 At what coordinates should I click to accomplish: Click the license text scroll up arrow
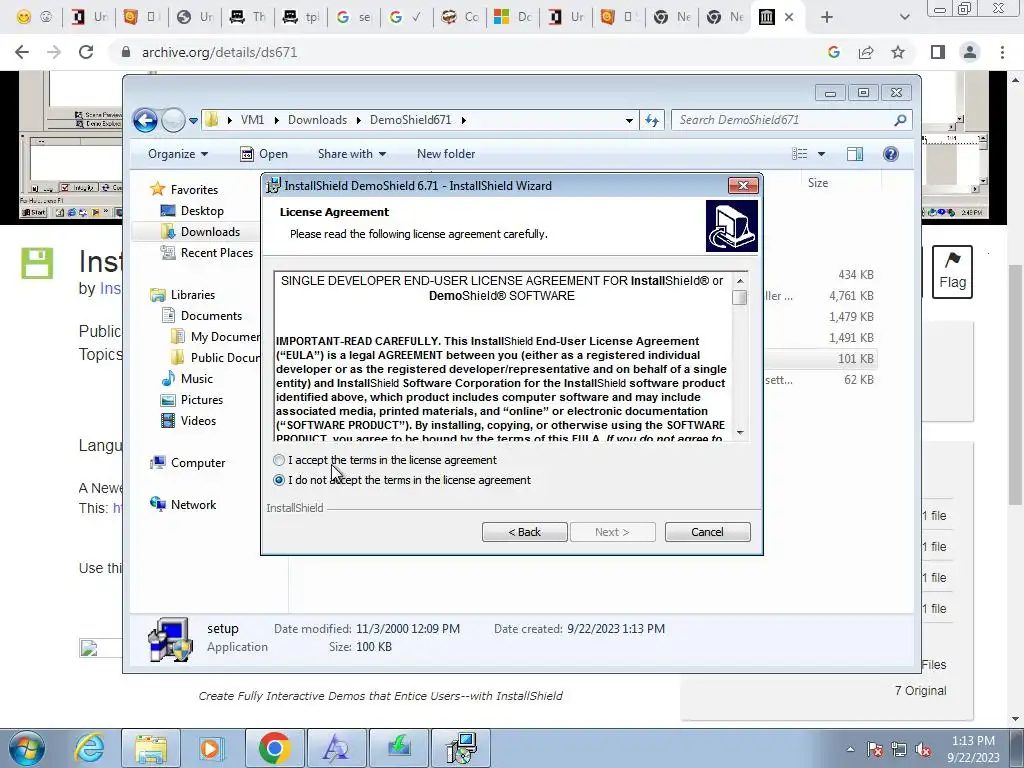tap(740, 281)
